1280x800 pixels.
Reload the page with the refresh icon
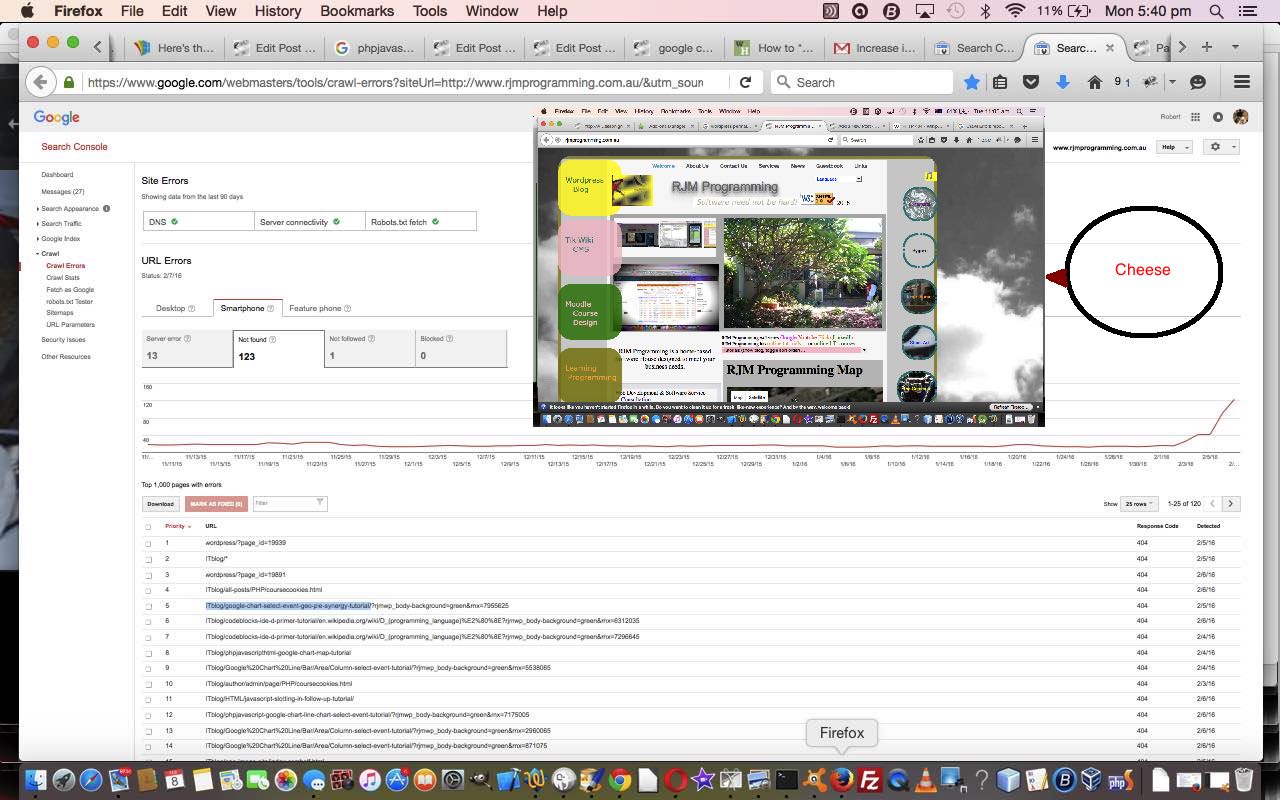point(745,82)
